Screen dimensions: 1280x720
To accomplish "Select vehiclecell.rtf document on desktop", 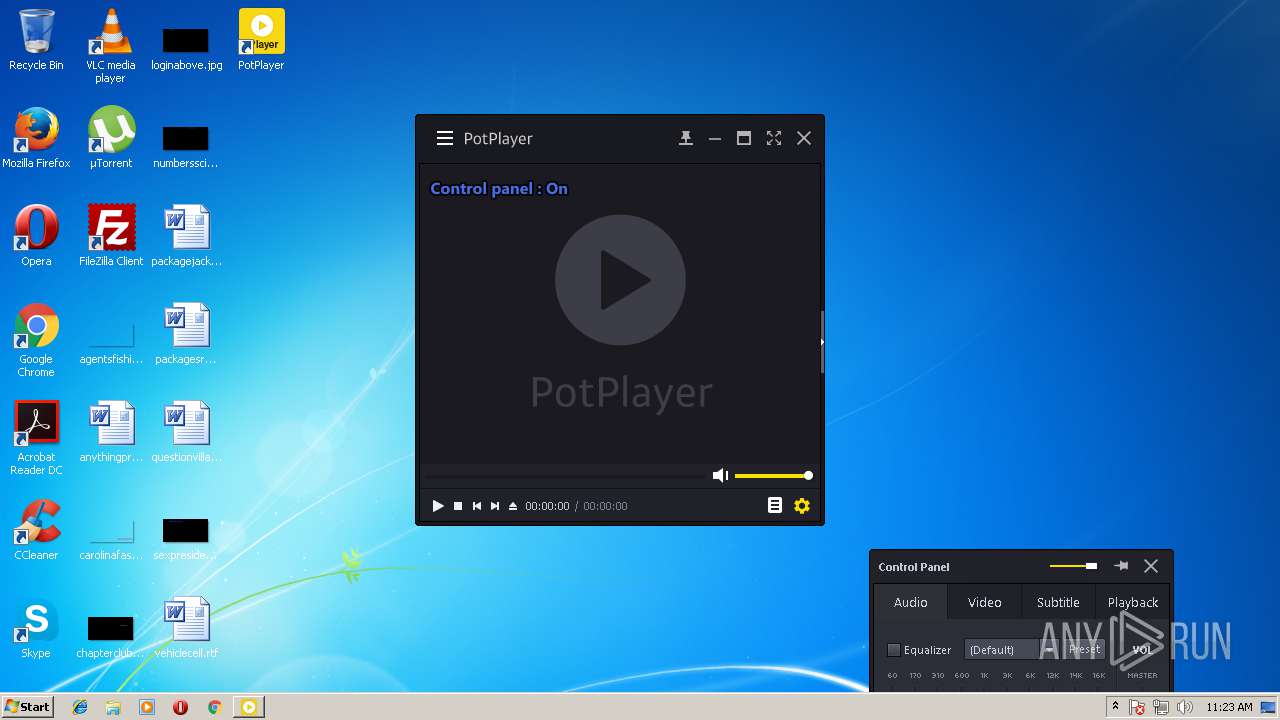I will pos(186,628).
